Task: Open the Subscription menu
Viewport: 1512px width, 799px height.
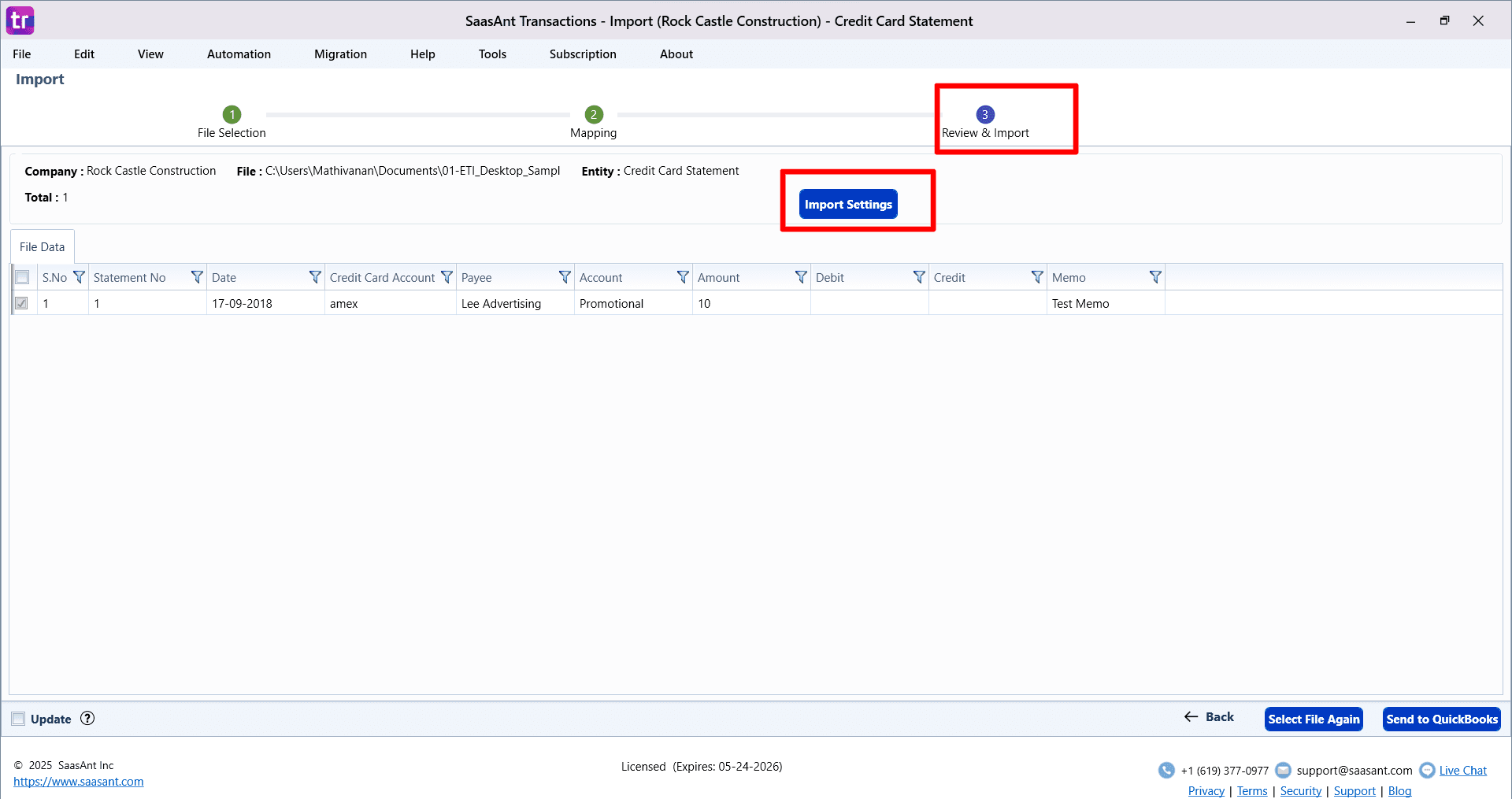Action: [x=583, y=54]
